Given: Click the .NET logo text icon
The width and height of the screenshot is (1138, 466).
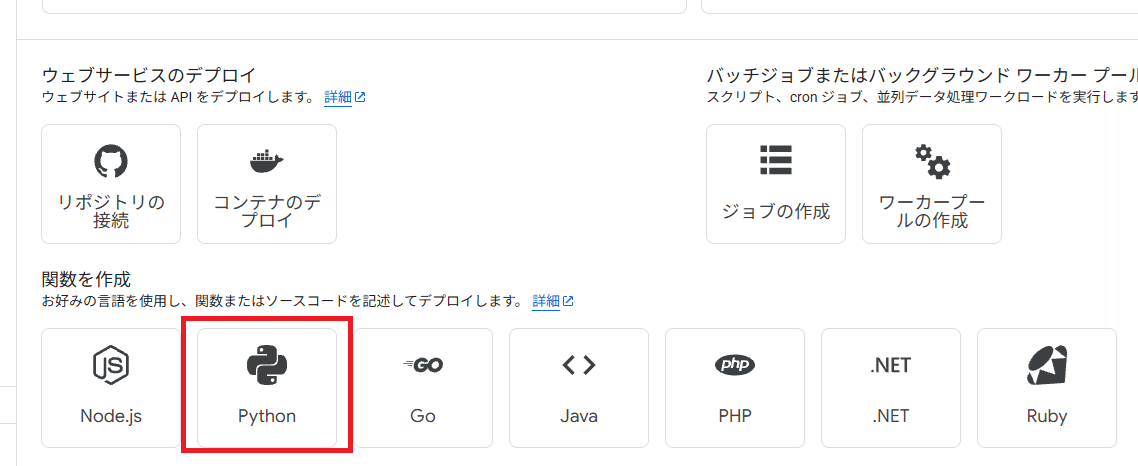Looking at the screenshot, I should pos(891,365).
